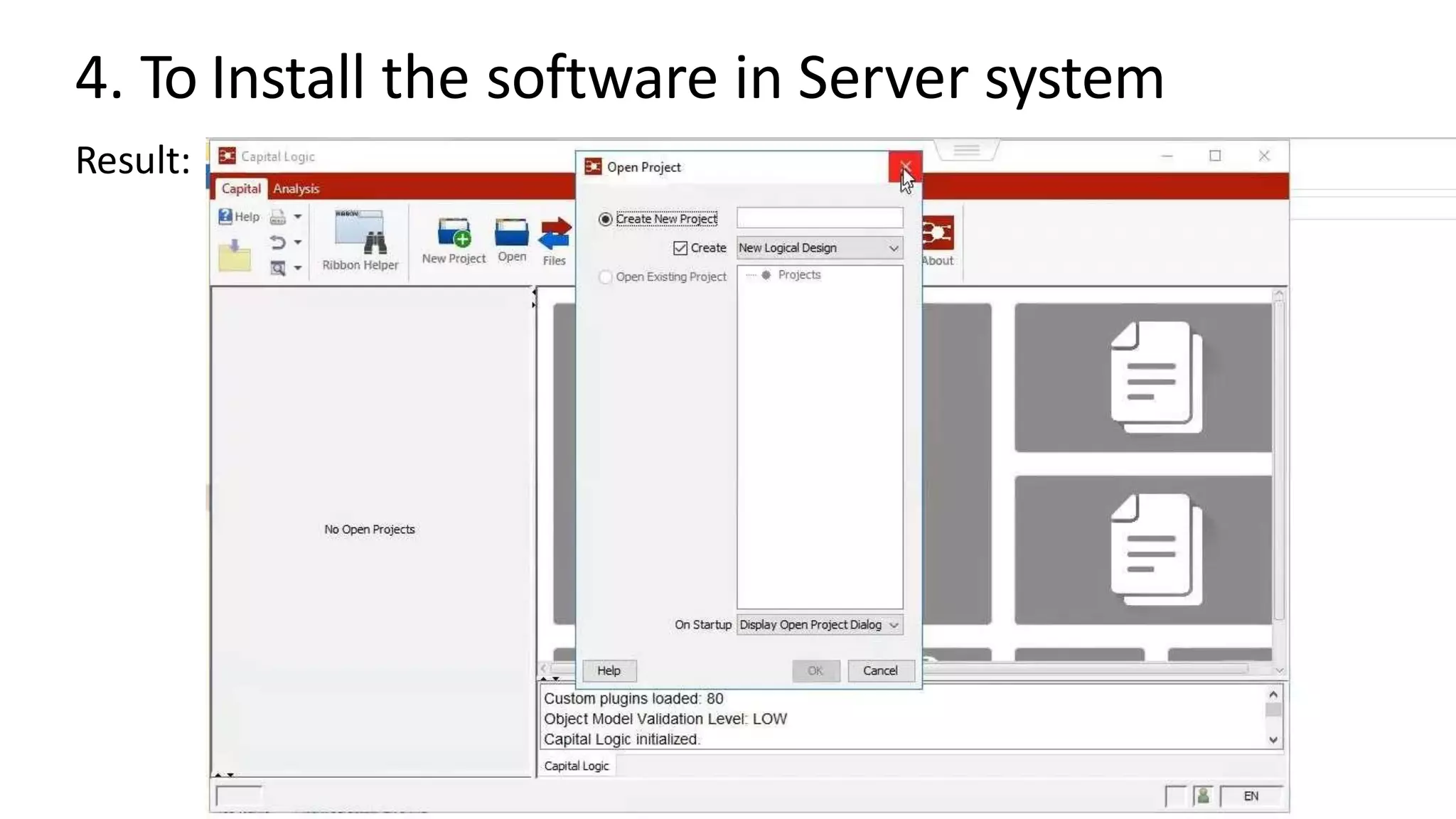Click the Capital Logic title bar app icon
The image size is (1456, 819).
(227, 156)
